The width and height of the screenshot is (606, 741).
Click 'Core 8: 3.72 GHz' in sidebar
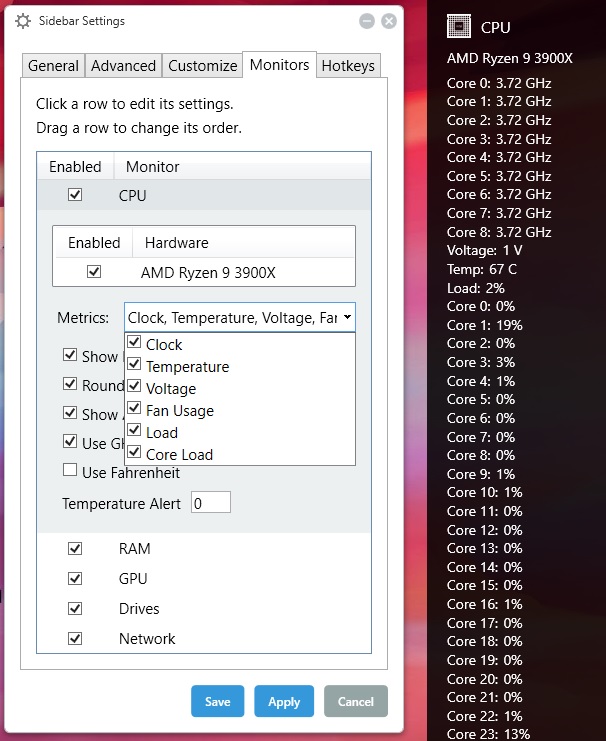click(x=499, y=232)
